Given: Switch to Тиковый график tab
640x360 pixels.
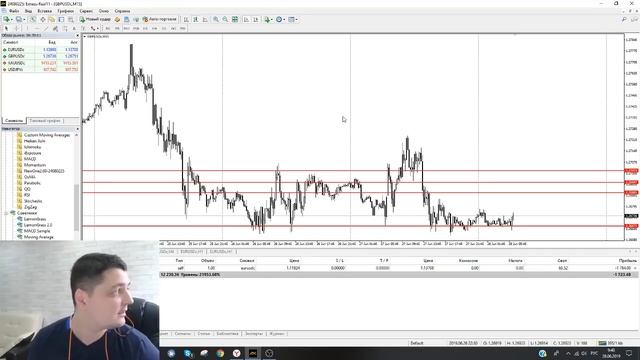Looking at the screenshot, I should coord(45,121).
